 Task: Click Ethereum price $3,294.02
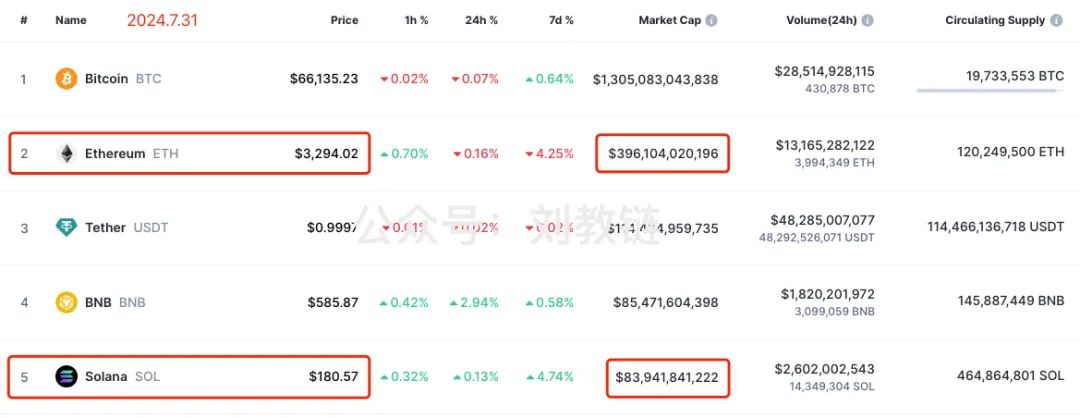point(326,154)
